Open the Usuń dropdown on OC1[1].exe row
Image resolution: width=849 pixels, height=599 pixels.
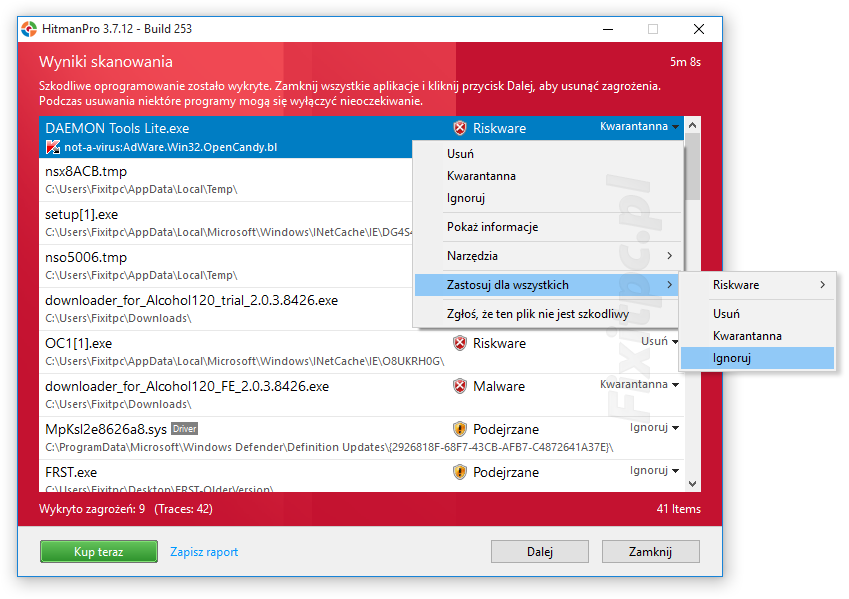click(659, 341)
